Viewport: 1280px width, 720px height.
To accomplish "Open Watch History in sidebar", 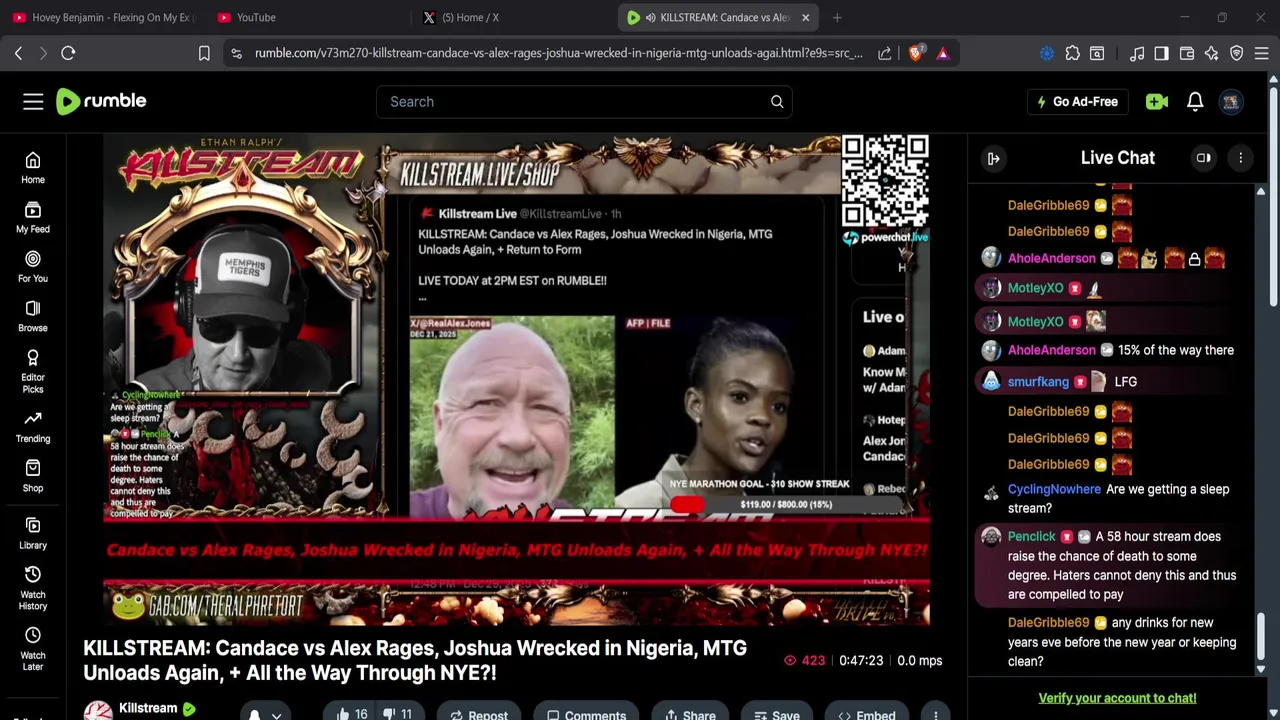I will click(33, 588).
